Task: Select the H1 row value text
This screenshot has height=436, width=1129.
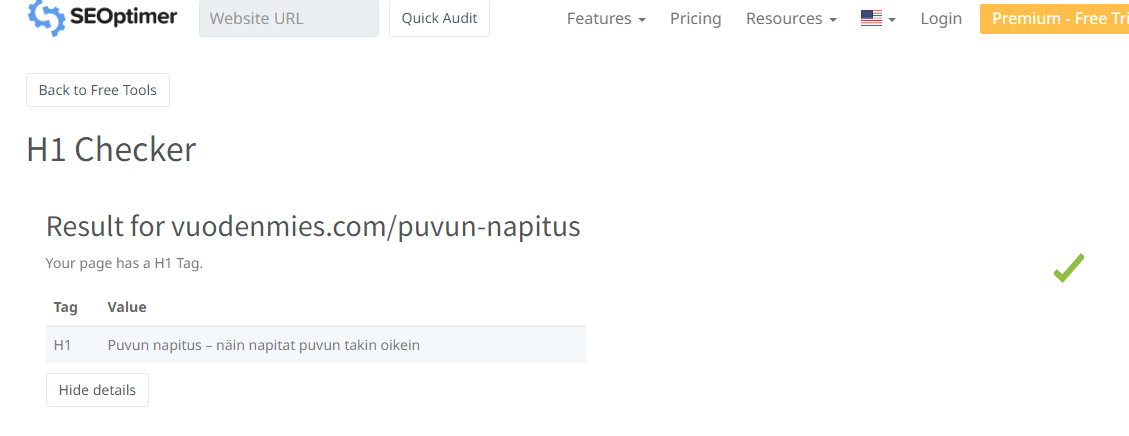Action: (x=264, y=345)
